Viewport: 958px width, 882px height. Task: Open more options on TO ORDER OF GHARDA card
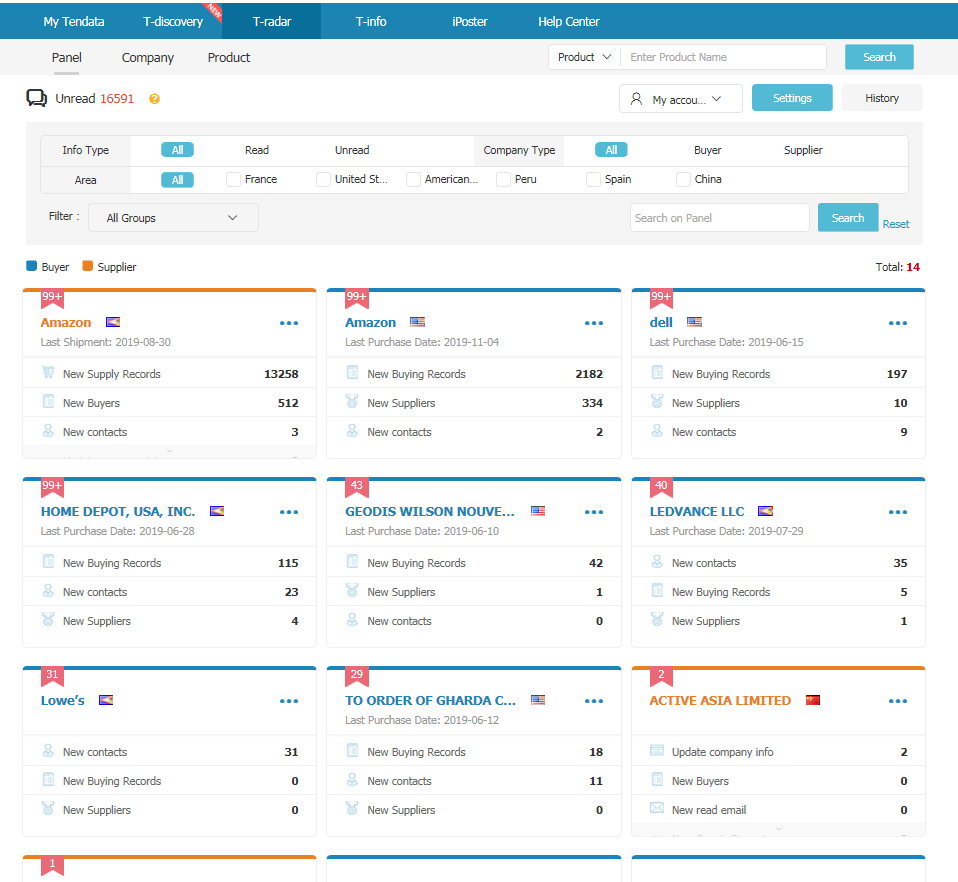point(593,701)
